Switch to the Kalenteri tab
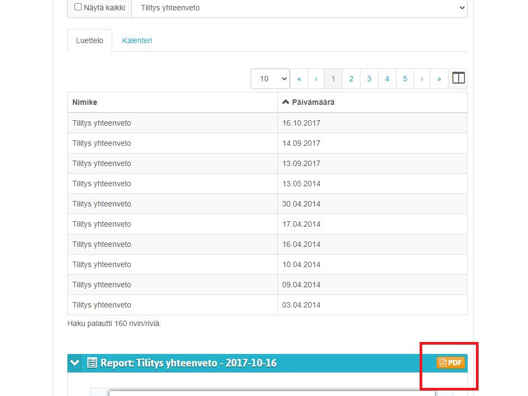Viewport: 528px width, 396px height. 137,41
